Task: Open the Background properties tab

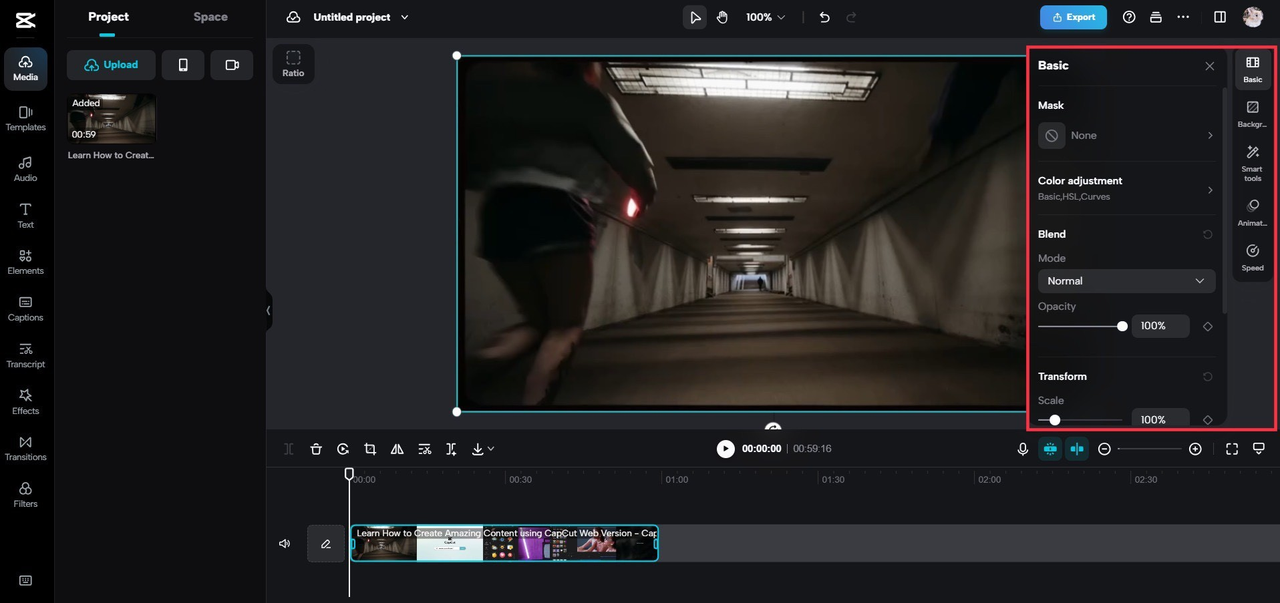Action: click(x=1252, y=114)
